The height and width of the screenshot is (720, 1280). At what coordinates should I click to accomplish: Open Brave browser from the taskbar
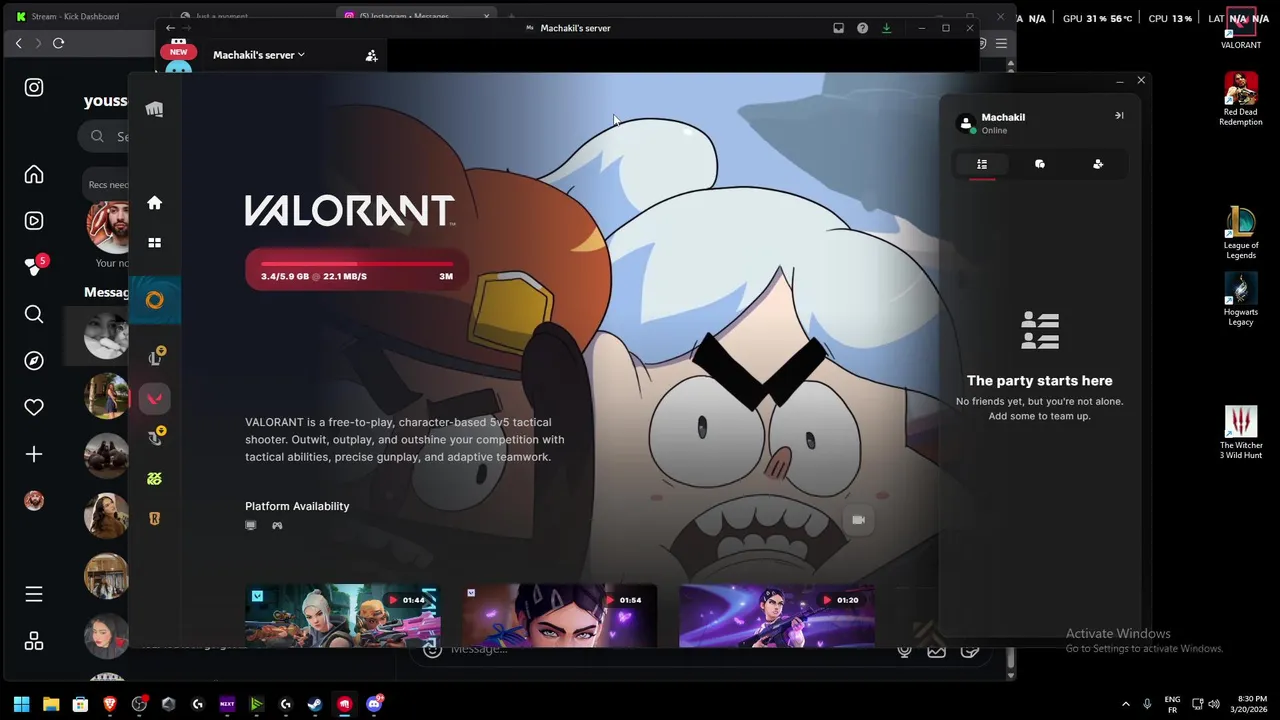tap(110, 704)
